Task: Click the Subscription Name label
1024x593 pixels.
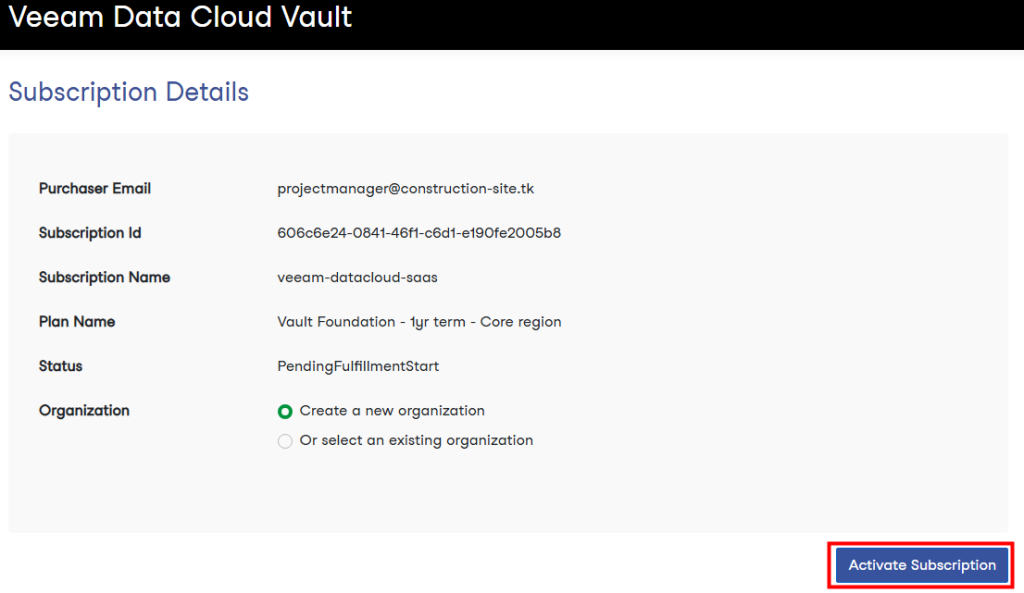Action: (104, 278)
